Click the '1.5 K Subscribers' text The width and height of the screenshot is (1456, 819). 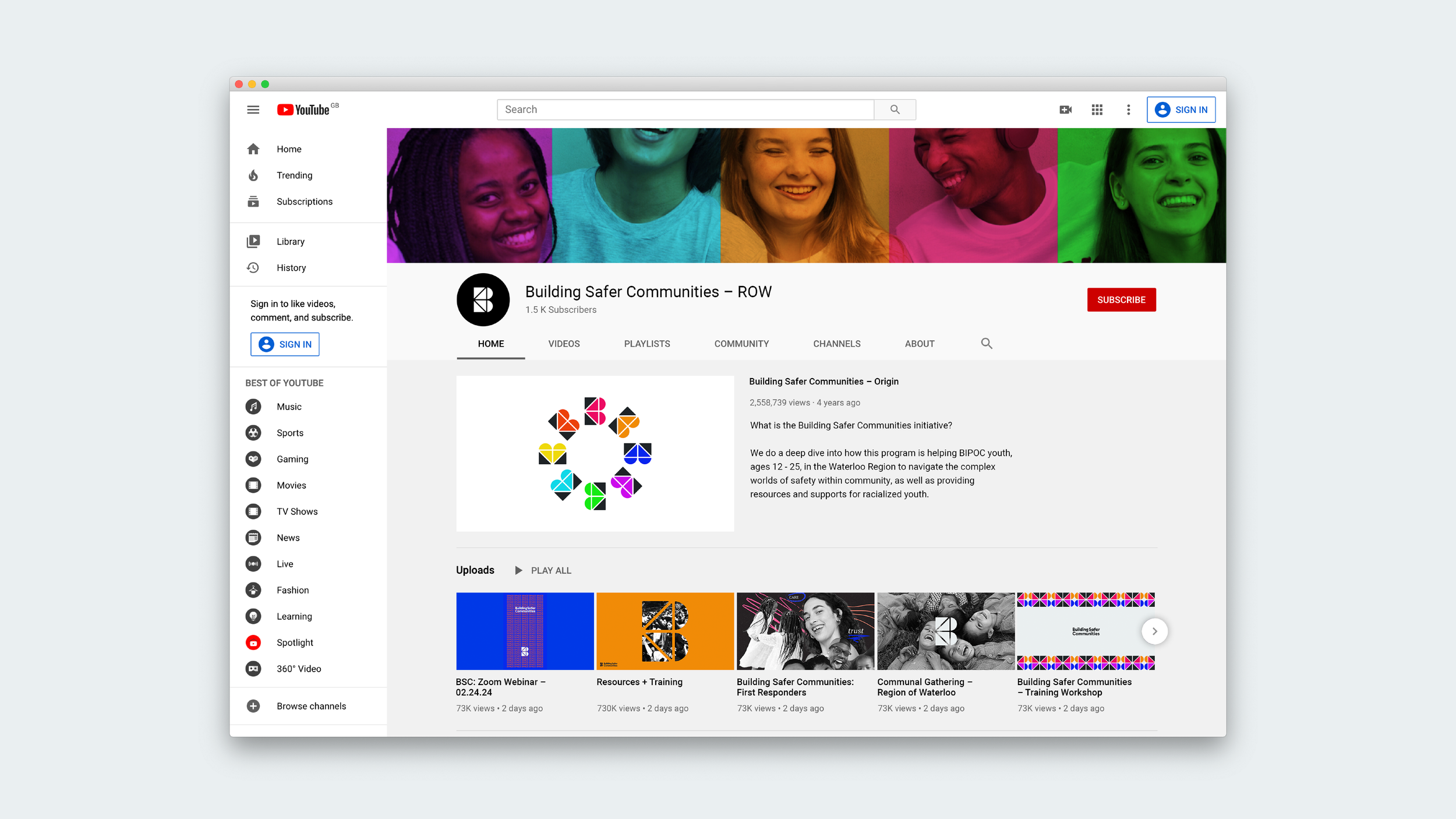[x=561, y=310]
